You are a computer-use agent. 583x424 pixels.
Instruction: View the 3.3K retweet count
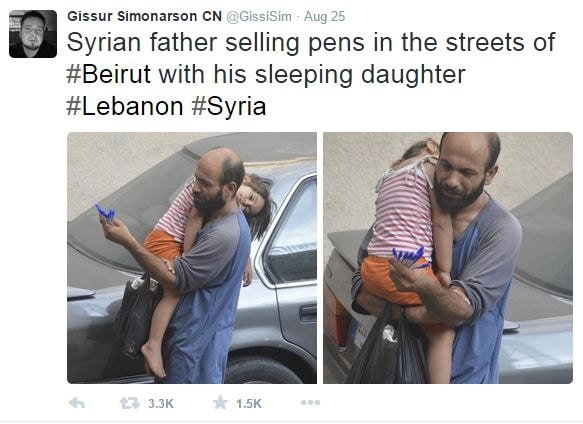[161, 404]
